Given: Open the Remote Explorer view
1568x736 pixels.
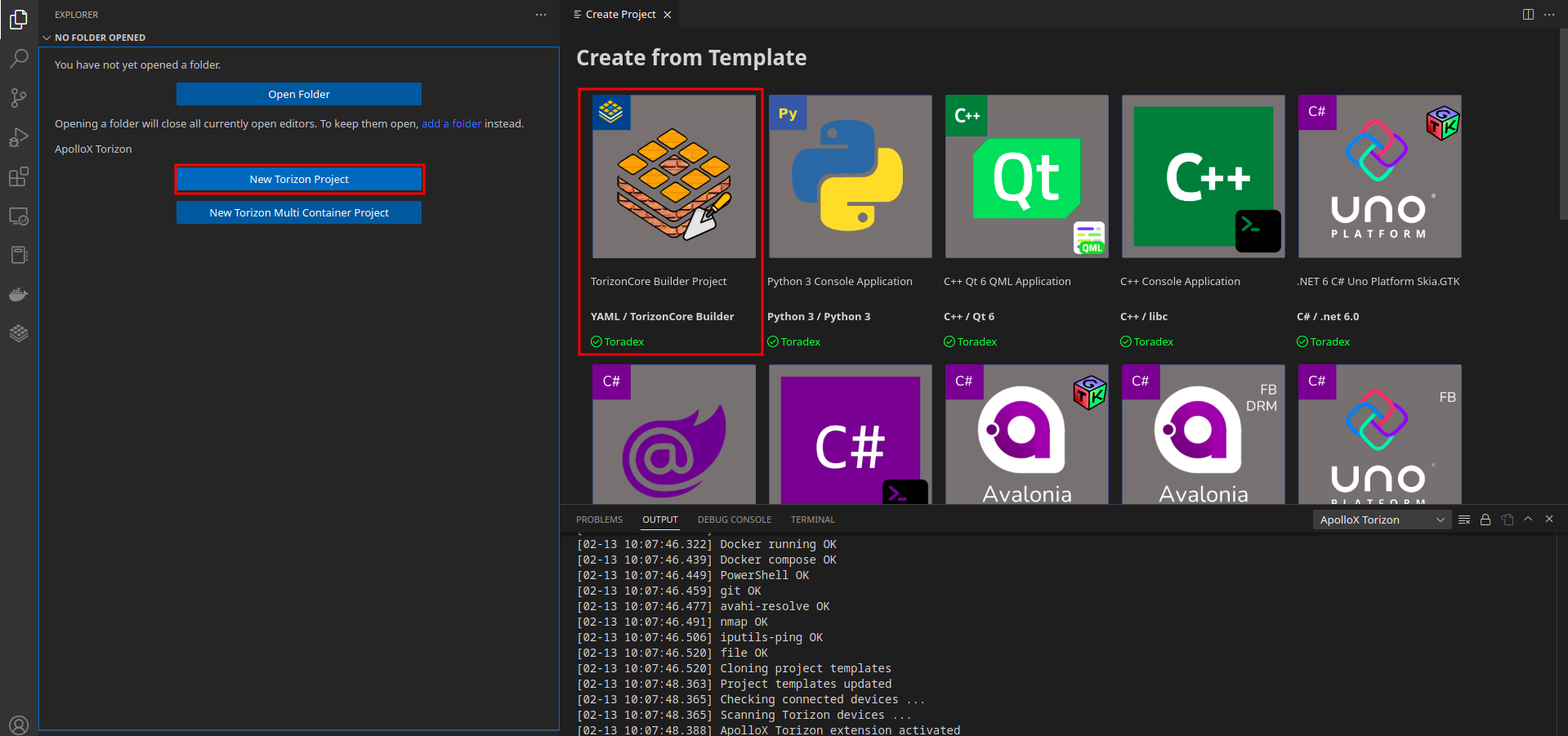Looking at the screenshot, I should [19, 216].
